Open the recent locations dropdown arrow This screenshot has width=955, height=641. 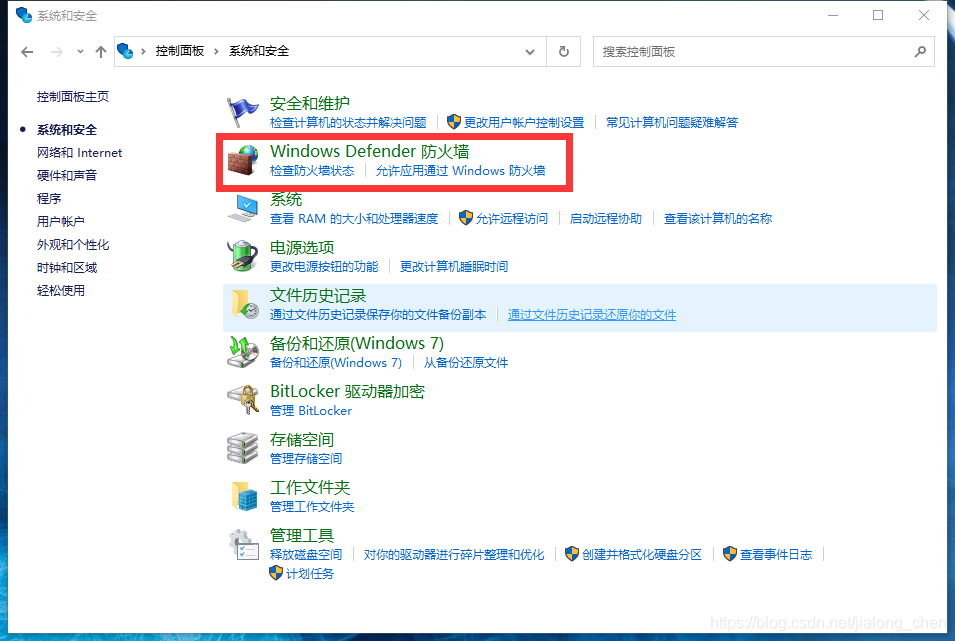click(x=80, y=52)
